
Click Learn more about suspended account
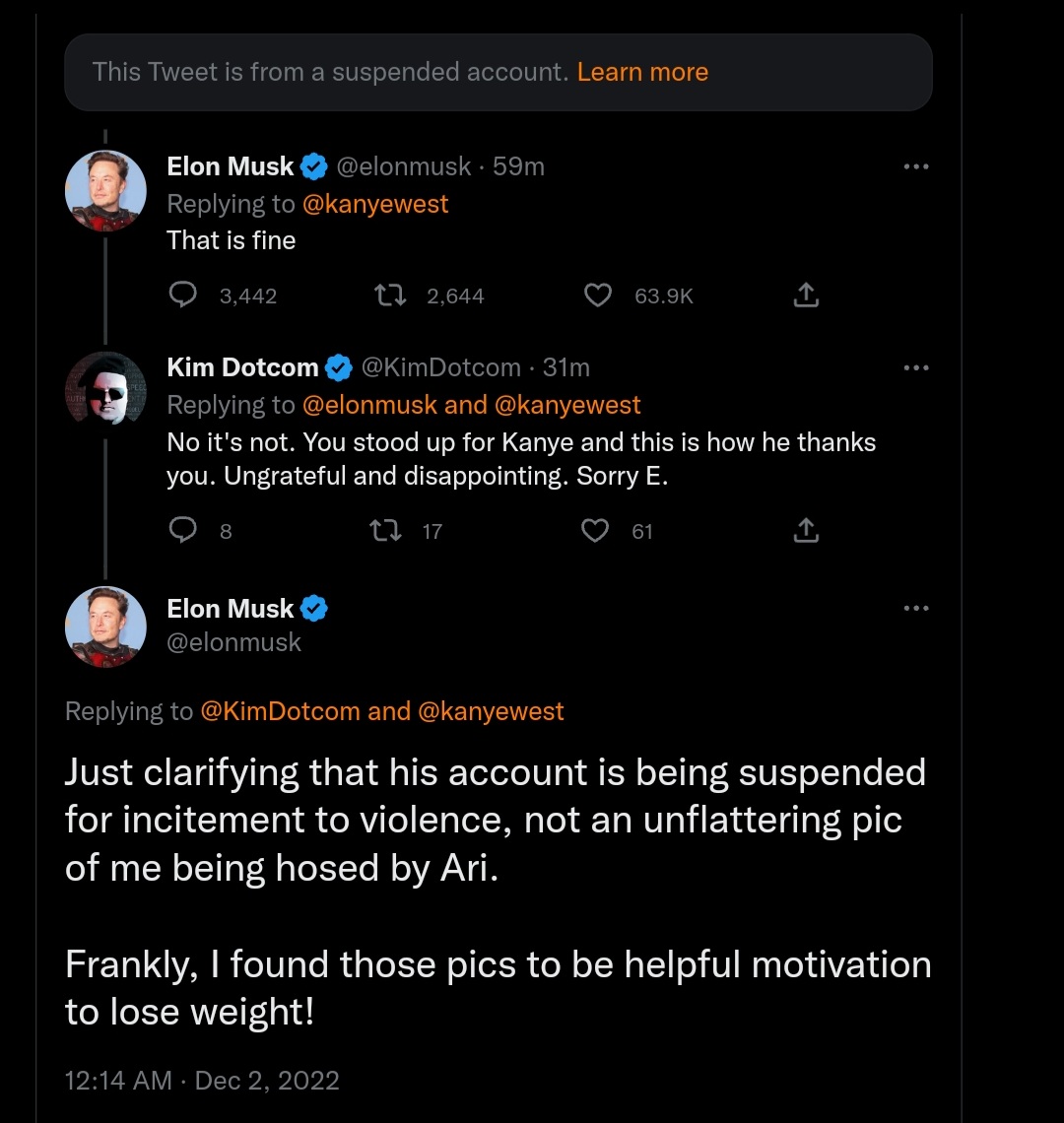tap(642, 72)
